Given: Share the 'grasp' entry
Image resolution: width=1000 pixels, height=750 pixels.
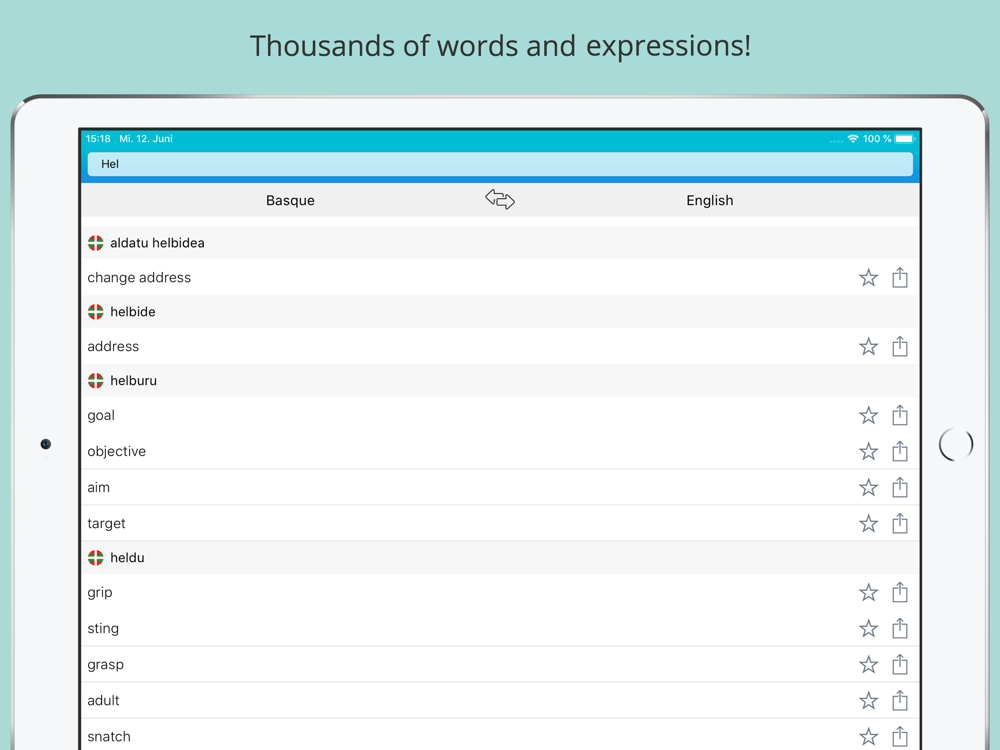Looking at the screenshot, I should coord(899,665).
